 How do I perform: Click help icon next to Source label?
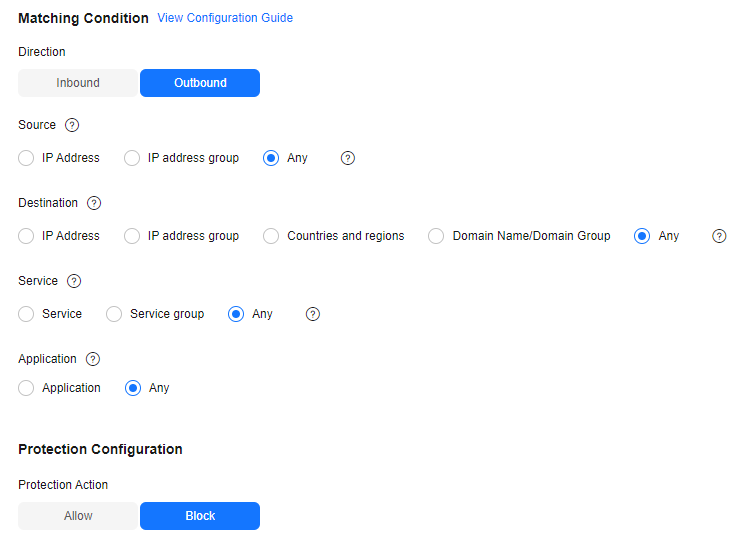(71, 125)
